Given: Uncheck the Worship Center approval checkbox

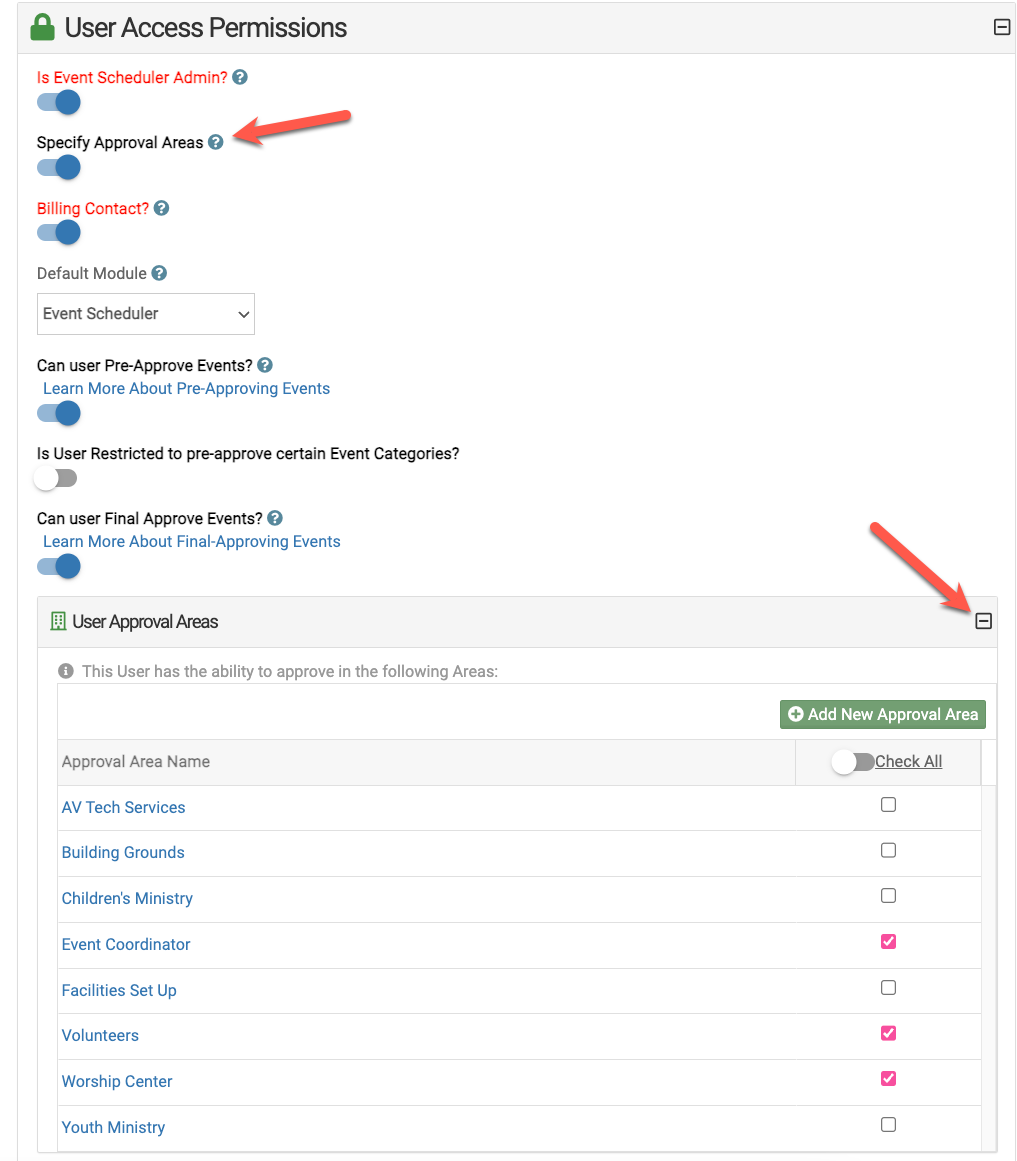Looking at the screenshot, I should pyautogui.click(x=888, y=1078).
